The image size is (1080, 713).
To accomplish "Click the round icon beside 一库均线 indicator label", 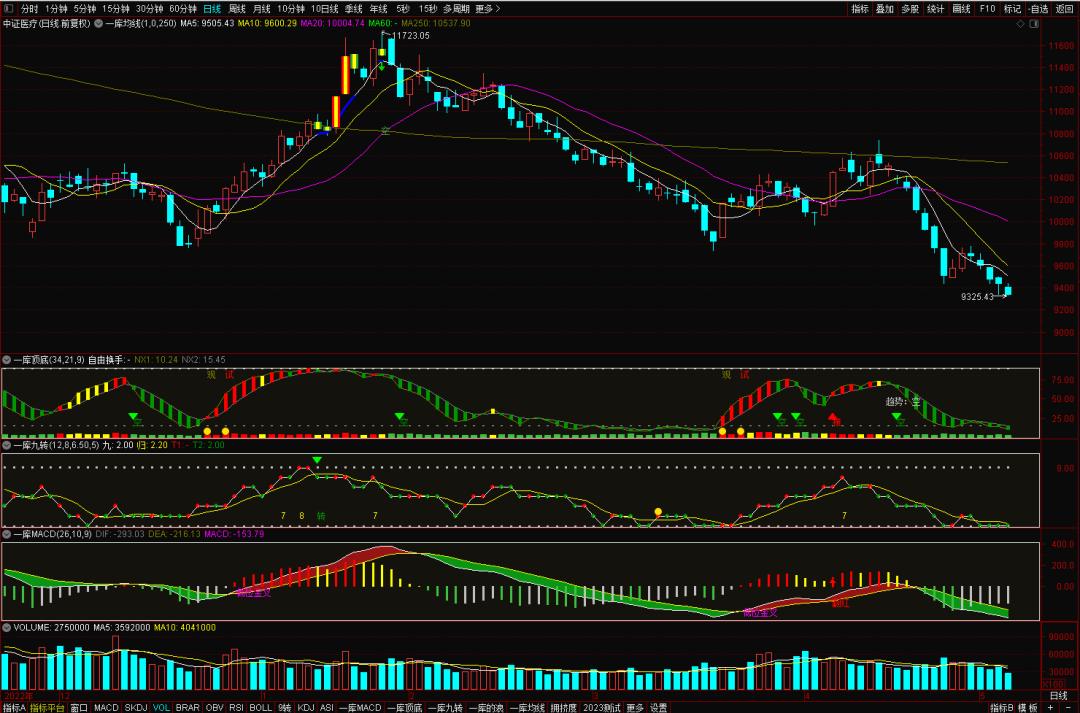I will click(99, 23).
